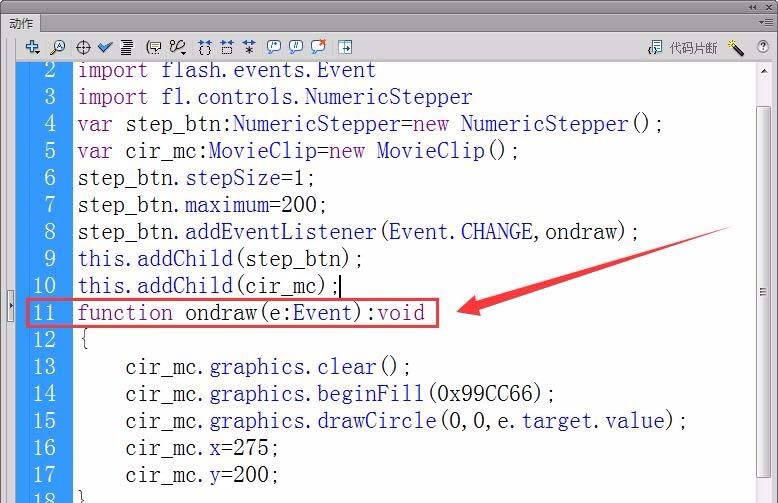Click 'step_btn.maximum=200;' code line
The image size is (778, 503).
[202, 204]
